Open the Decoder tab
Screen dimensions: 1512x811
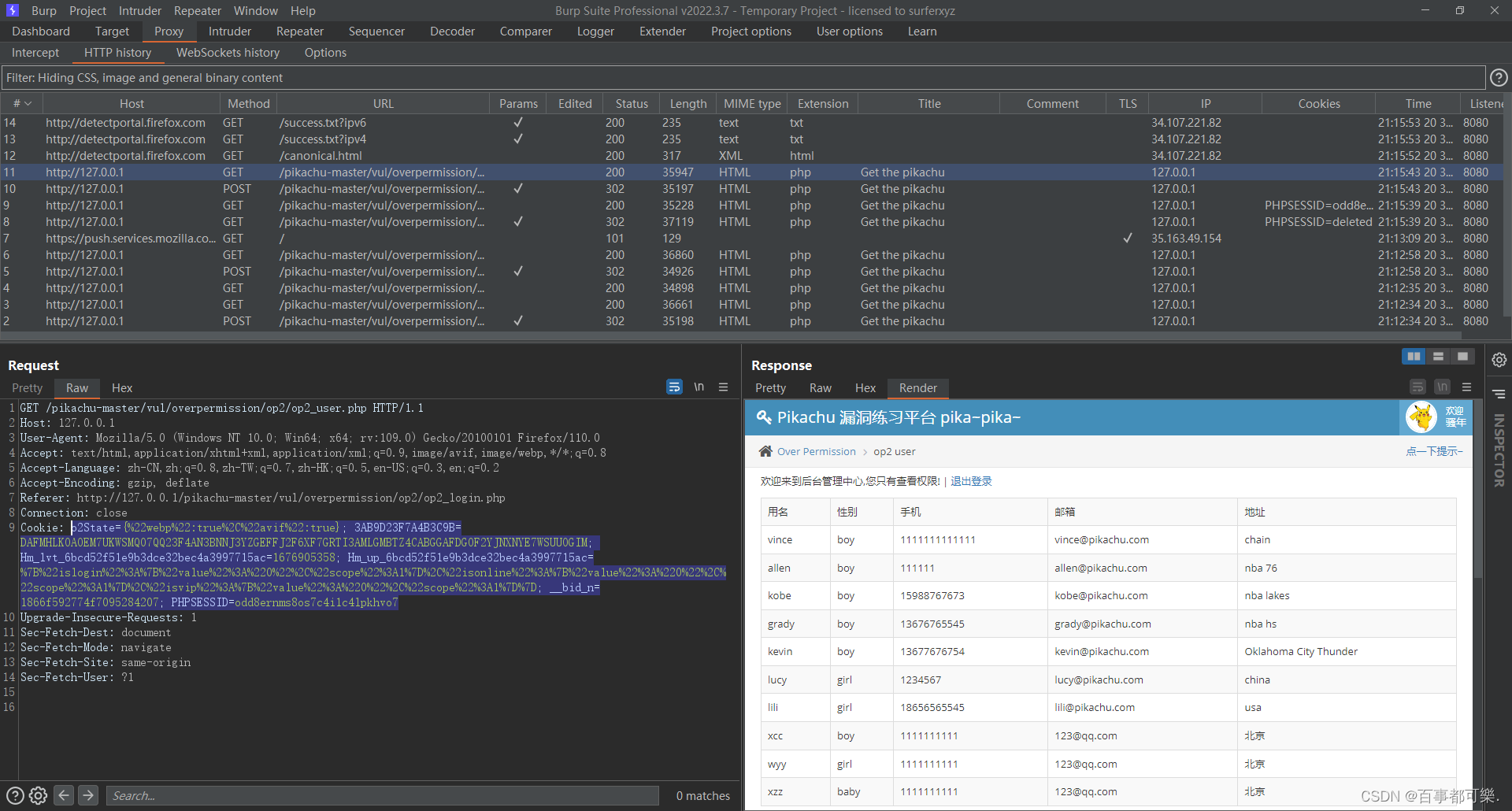click(x=452, y=31)
